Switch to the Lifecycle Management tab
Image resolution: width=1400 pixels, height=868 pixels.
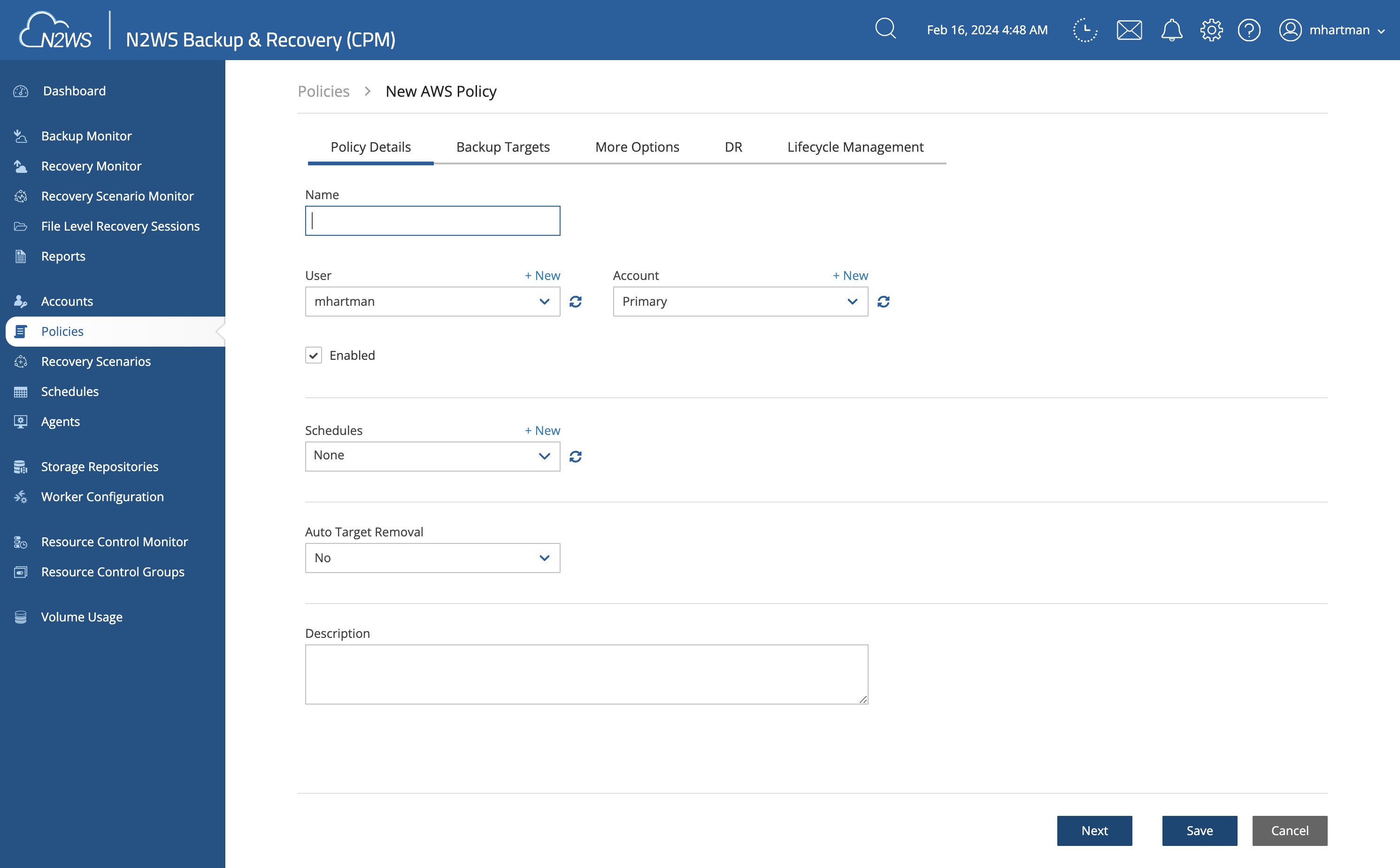[x=855, y=147]
